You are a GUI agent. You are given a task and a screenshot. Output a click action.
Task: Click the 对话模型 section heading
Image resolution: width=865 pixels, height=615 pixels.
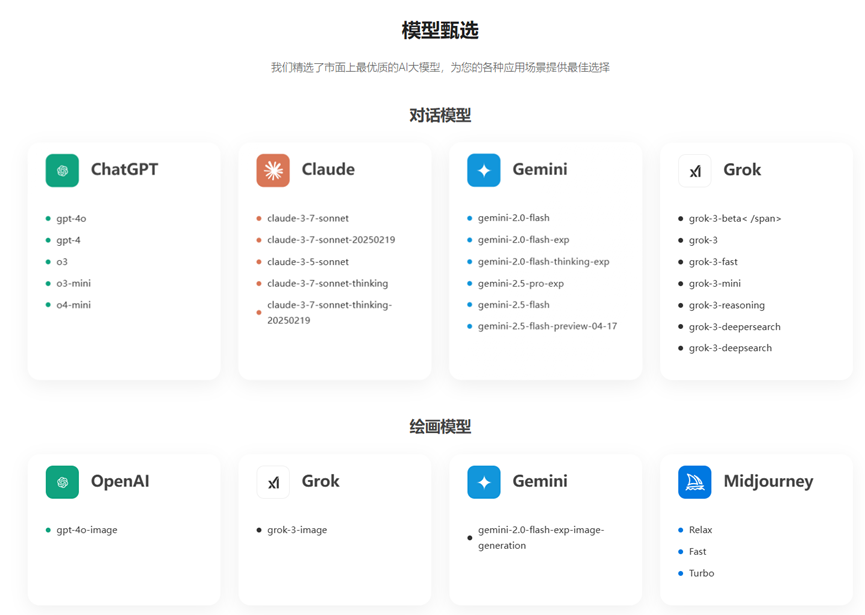tap(440, 115)
